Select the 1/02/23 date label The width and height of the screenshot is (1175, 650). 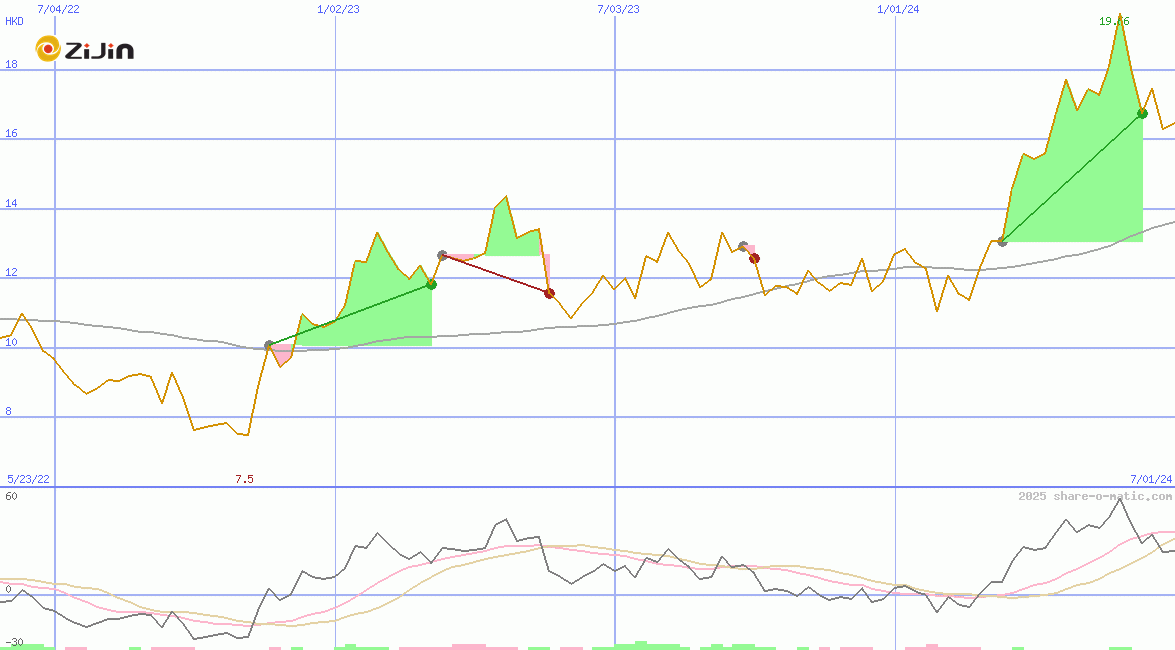(338, 9)
